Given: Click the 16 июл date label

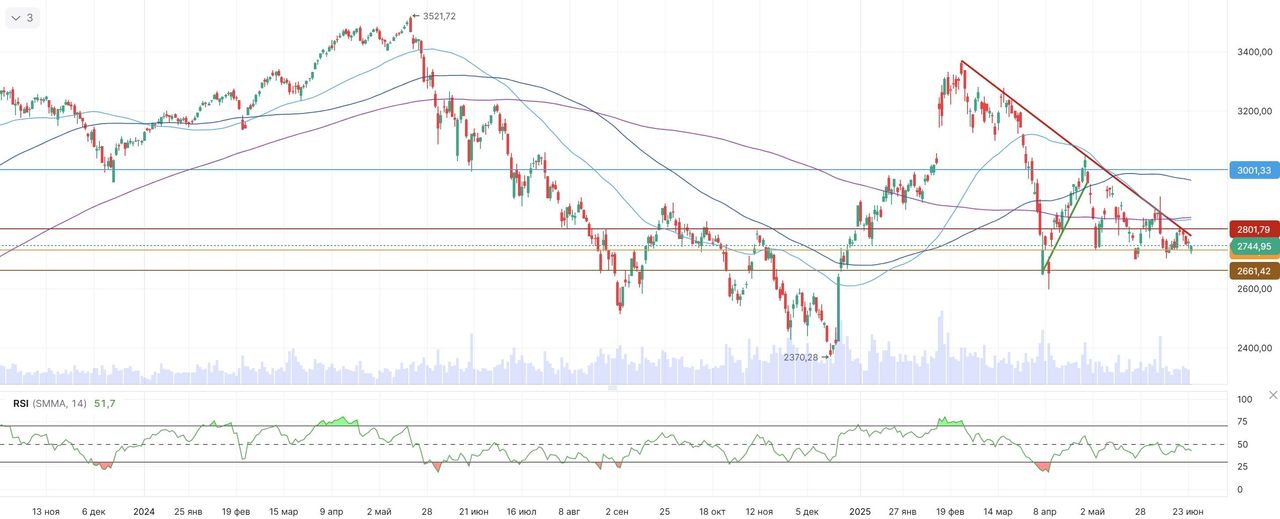Looking at the screenshot, I should 522,511.
